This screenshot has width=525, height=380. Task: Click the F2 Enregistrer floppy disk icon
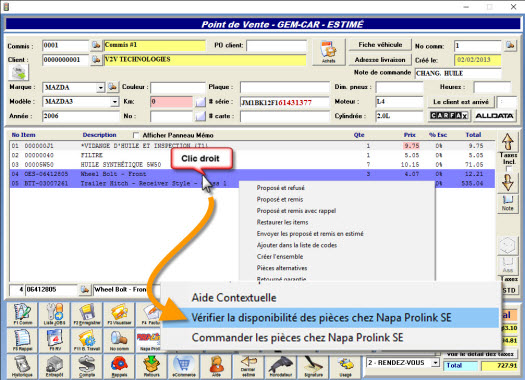point(87,314)
